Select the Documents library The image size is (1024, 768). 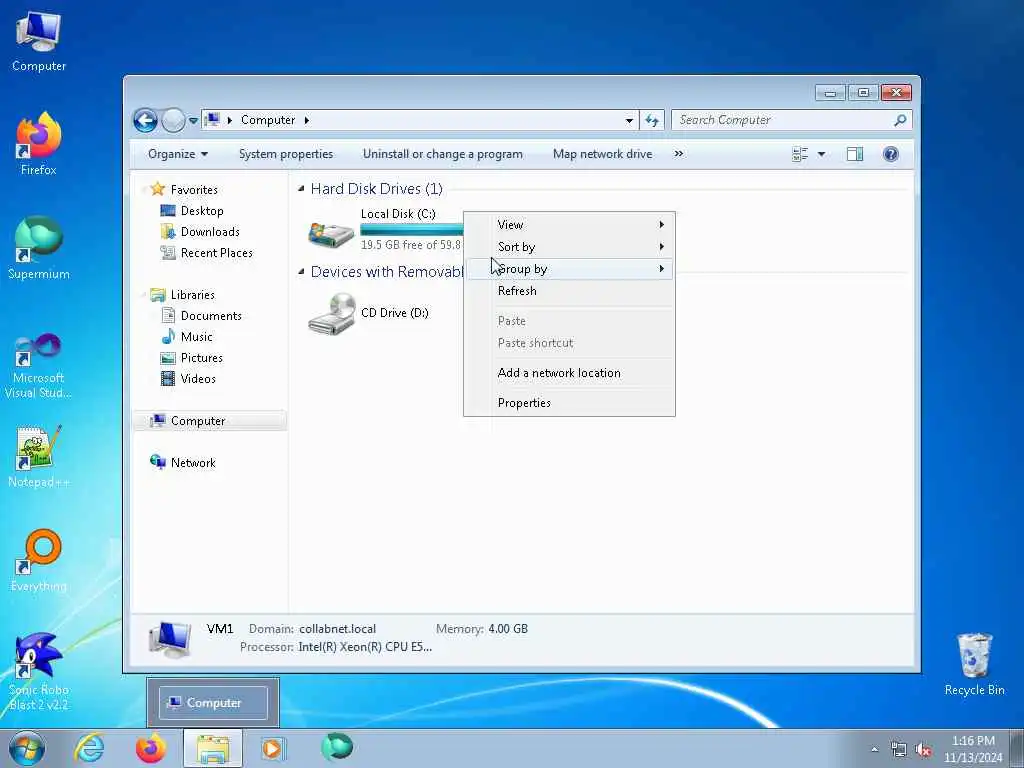coord(211,315)
